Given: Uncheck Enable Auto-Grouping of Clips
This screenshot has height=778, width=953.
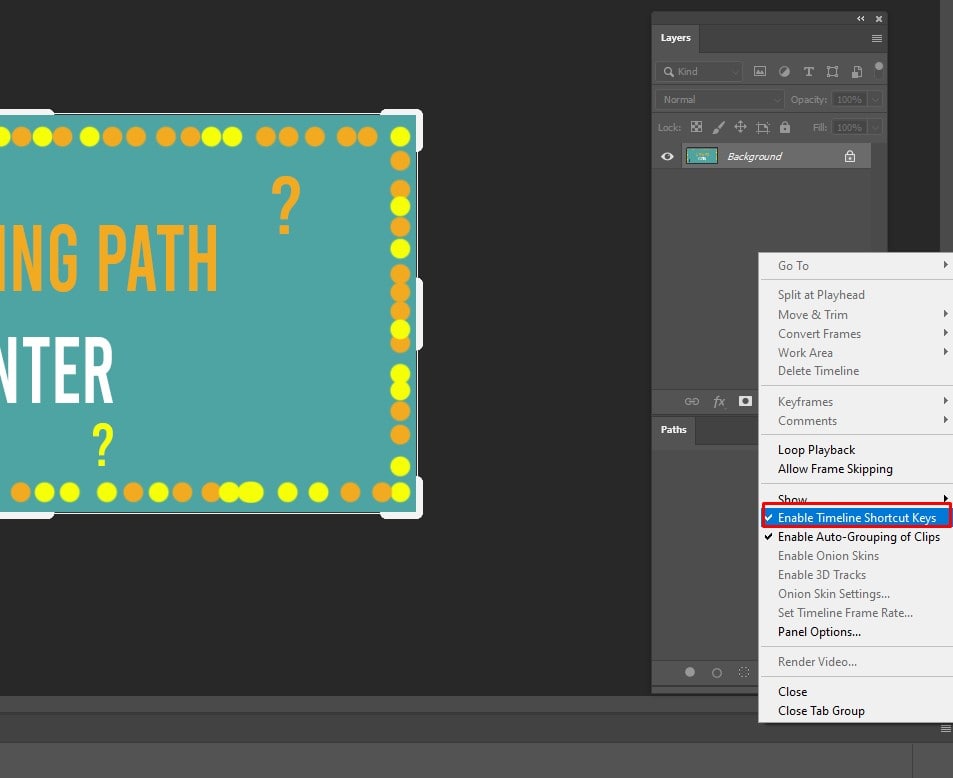Looking at the screenshot, I should pyautogui.click(x=860, y=537).
